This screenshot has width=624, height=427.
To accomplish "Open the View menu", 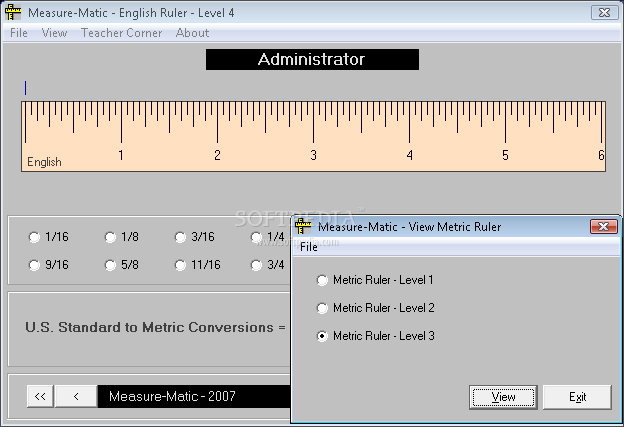I will (x=55, y=33).
